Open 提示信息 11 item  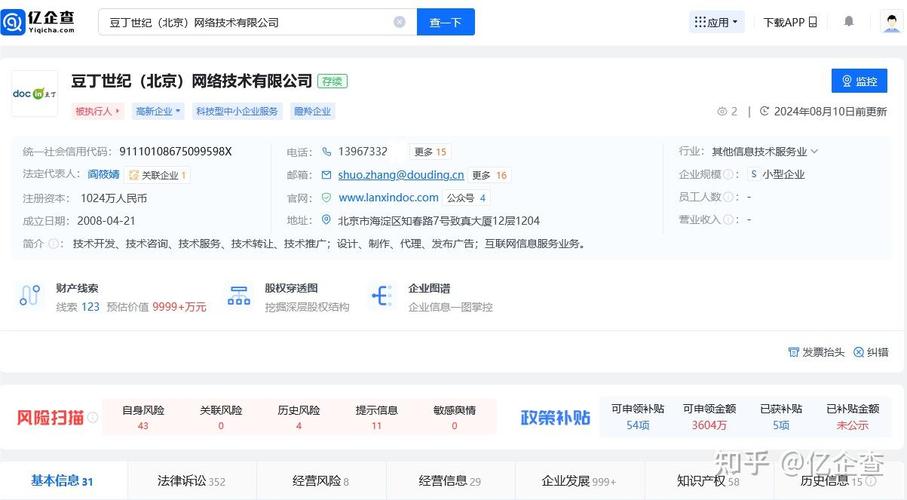point(377,417)
